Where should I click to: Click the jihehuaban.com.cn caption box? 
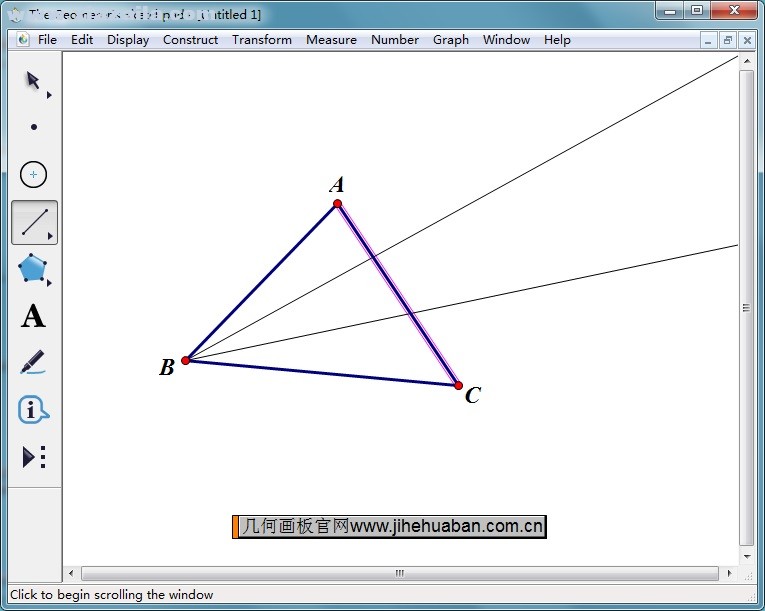pos(389,527)
